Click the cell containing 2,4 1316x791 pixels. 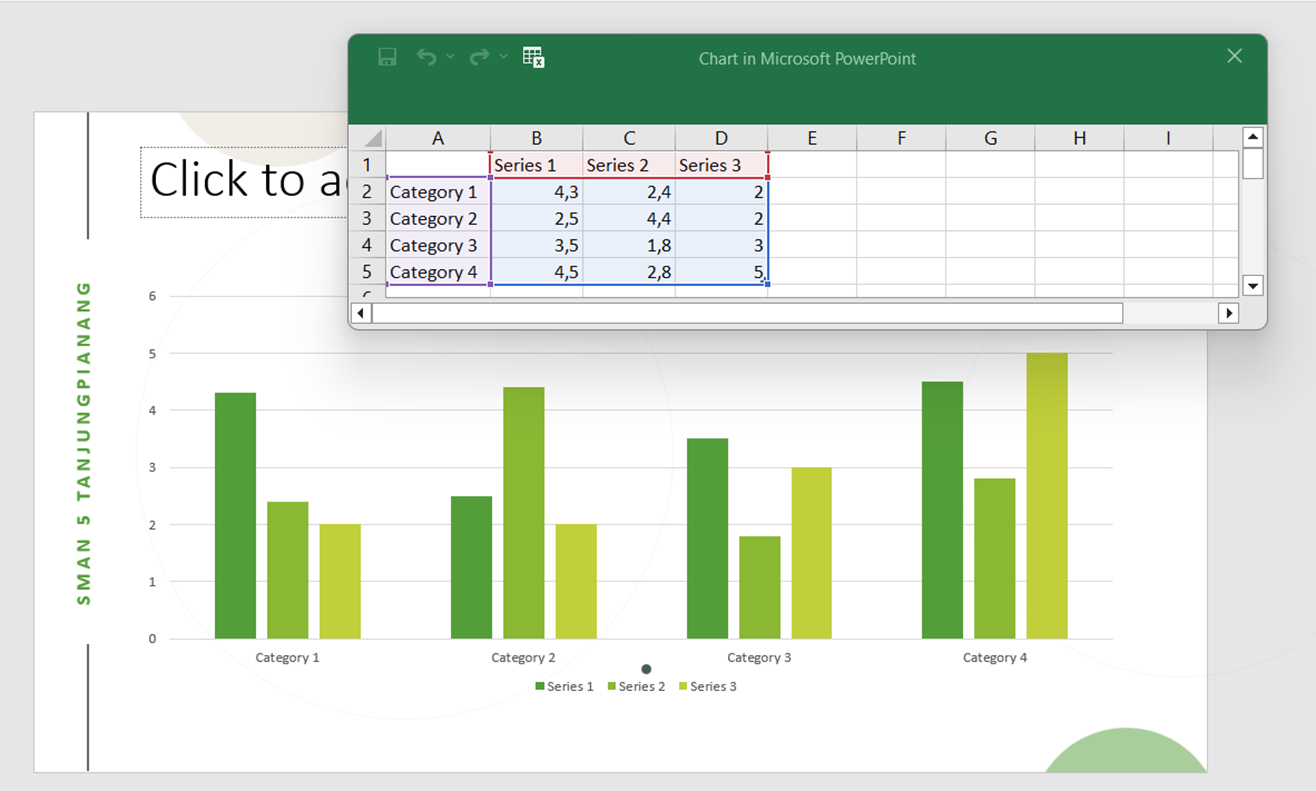point(629,192)
